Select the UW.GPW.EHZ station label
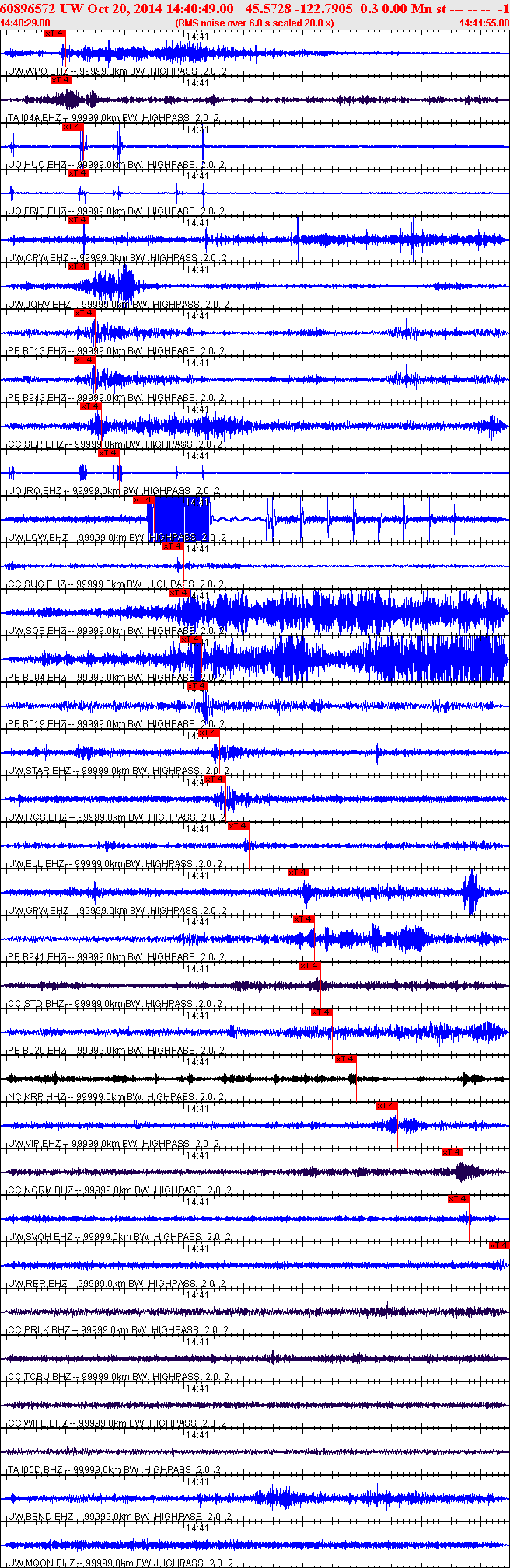Viewport: 510px width, 1568px height. point(38,911)
